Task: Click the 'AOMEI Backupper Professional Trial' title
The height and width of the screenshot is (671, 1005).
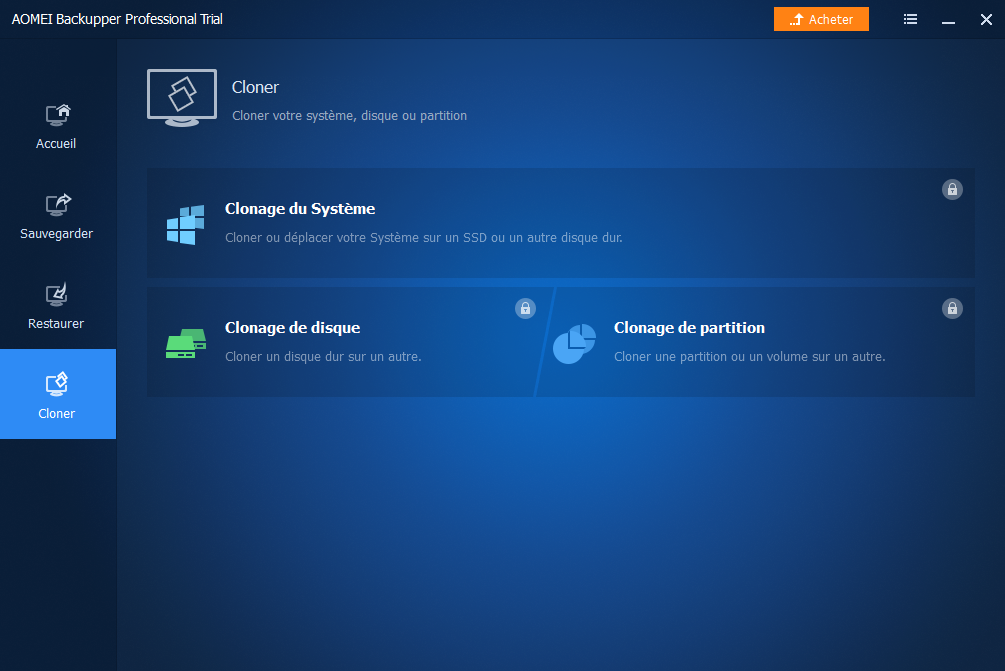Action: tap(117, 19)
